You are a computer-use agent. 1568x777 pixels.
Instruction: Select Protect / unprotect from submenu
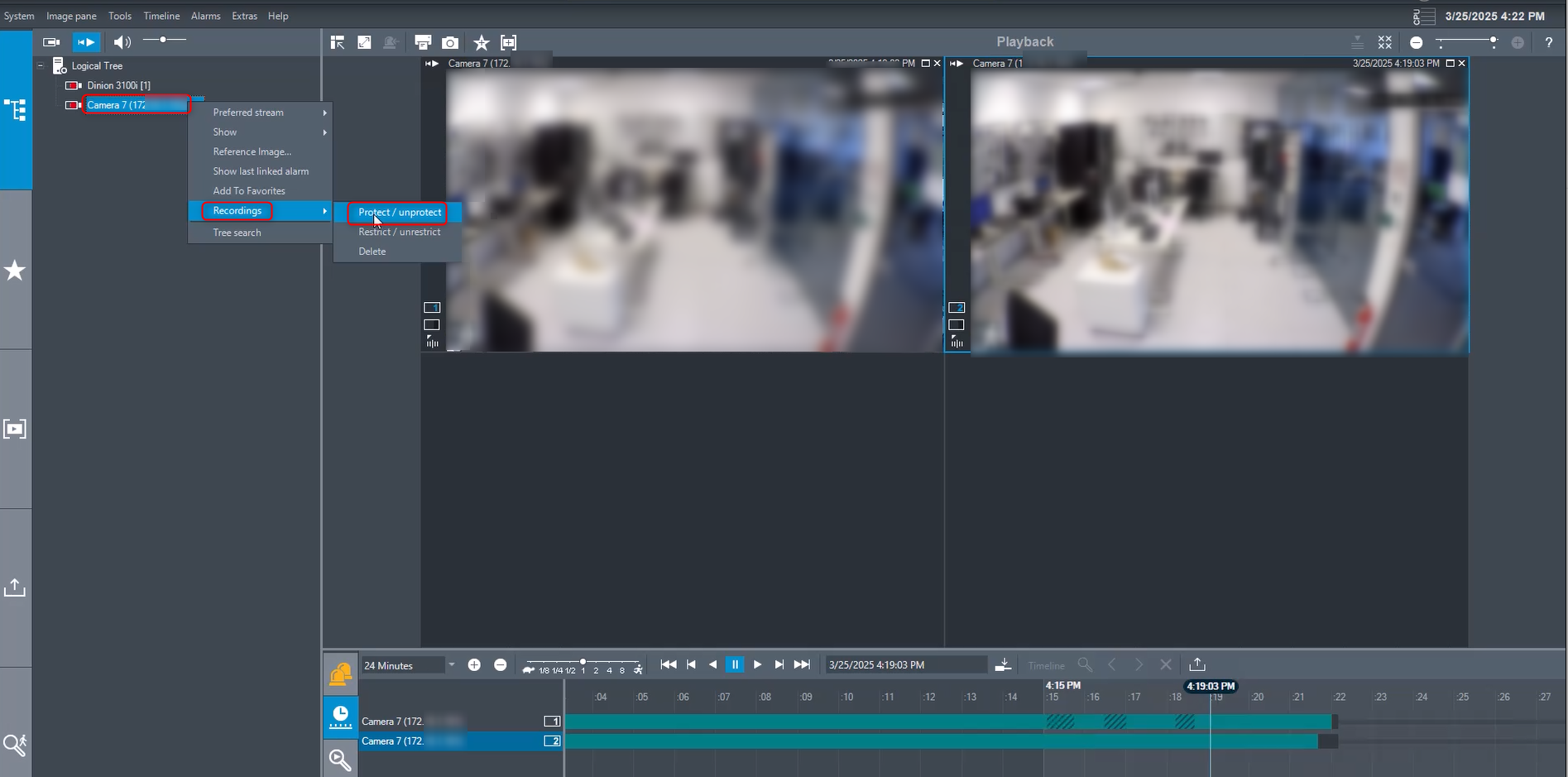(399, 213)
